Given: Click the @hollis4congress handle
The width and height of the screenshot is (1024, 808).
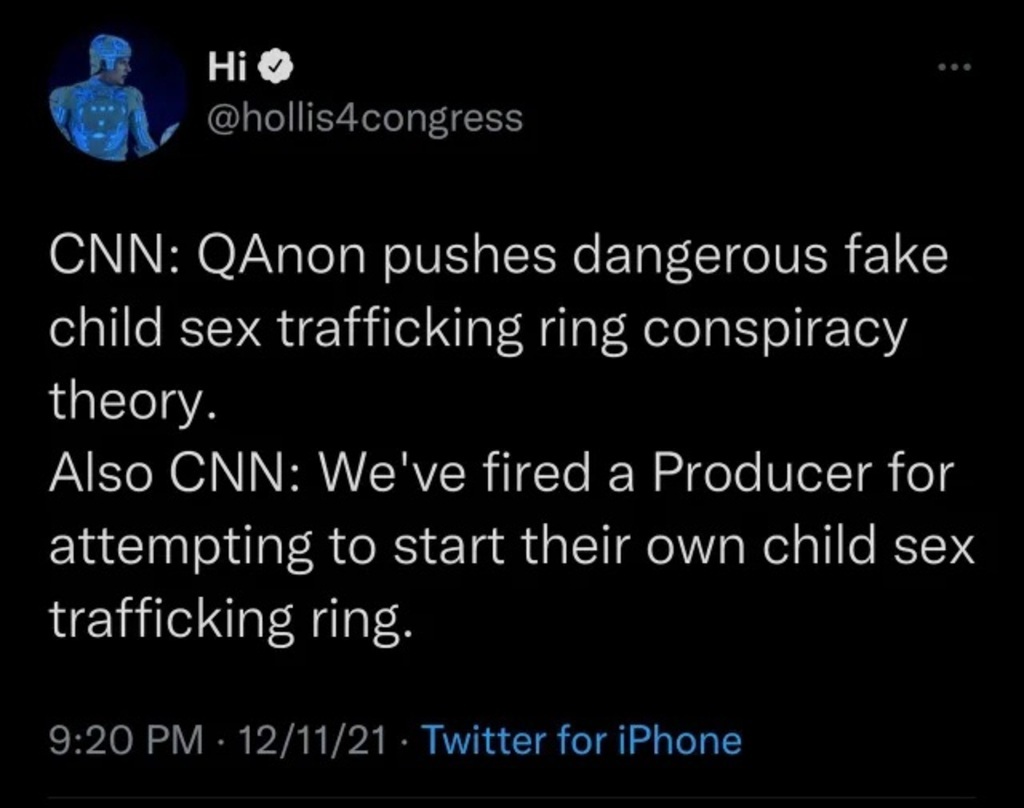Looking at the screenshot, I should tap(364, 119).
